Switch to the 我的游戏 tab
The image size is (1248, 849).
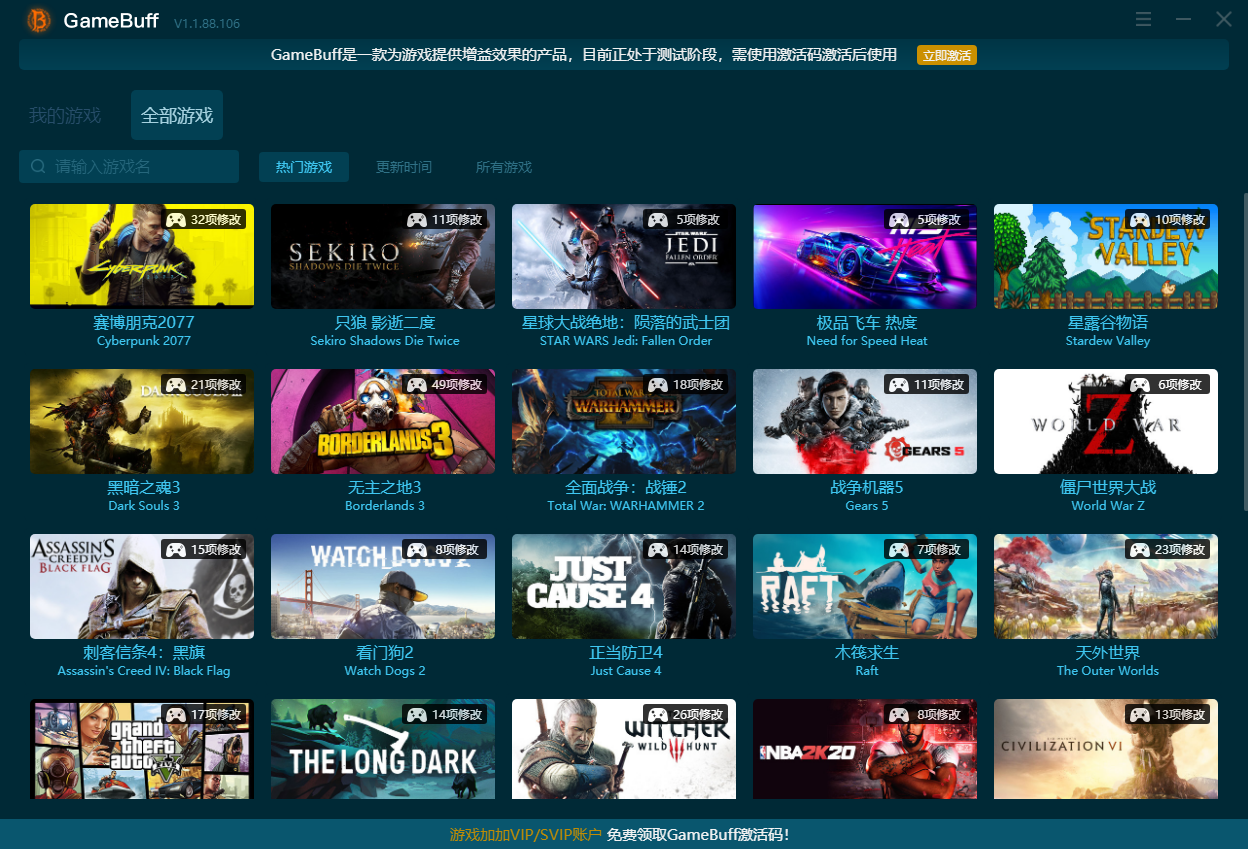coord(65,116)
